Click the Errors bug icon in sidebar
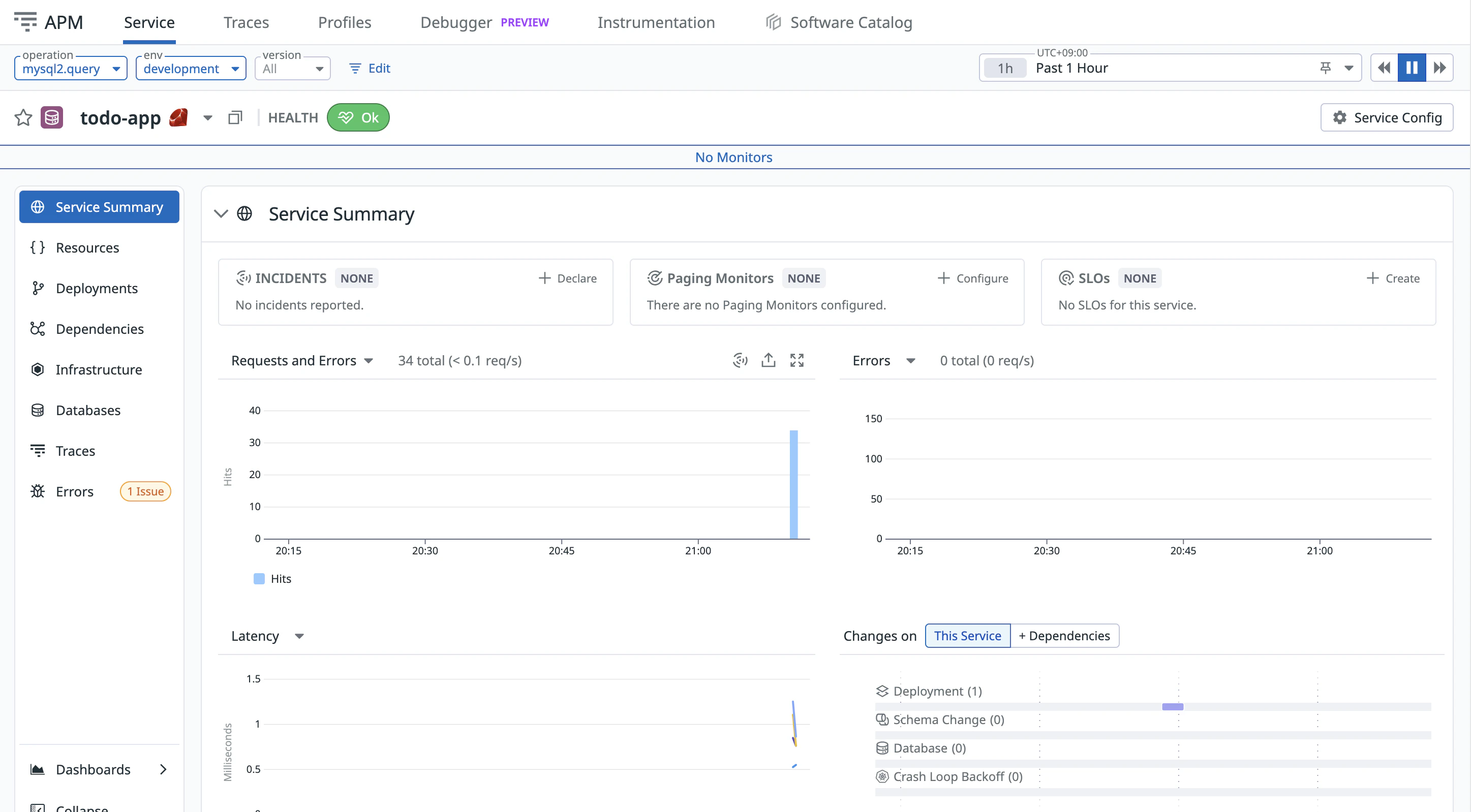The image size is (1471, 812). tap(38, 491)
